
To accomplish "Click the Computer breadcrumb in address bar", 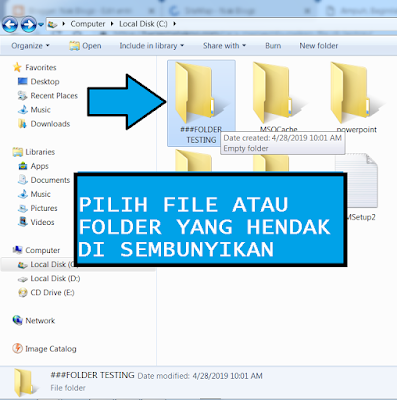I will click(87, 24).
